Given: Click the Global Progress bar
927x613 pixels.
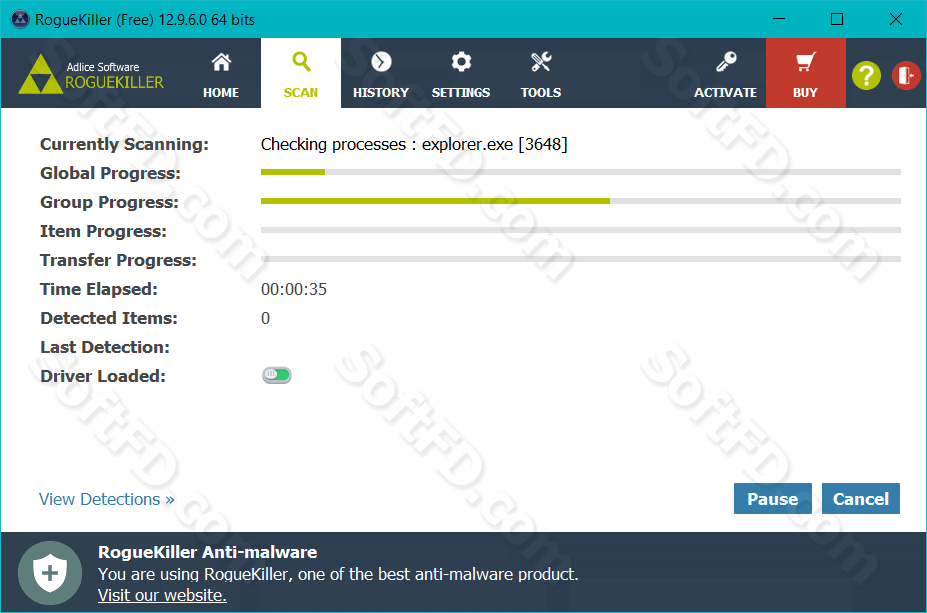Looking at the screenshot, I should [x=581, y=172].
